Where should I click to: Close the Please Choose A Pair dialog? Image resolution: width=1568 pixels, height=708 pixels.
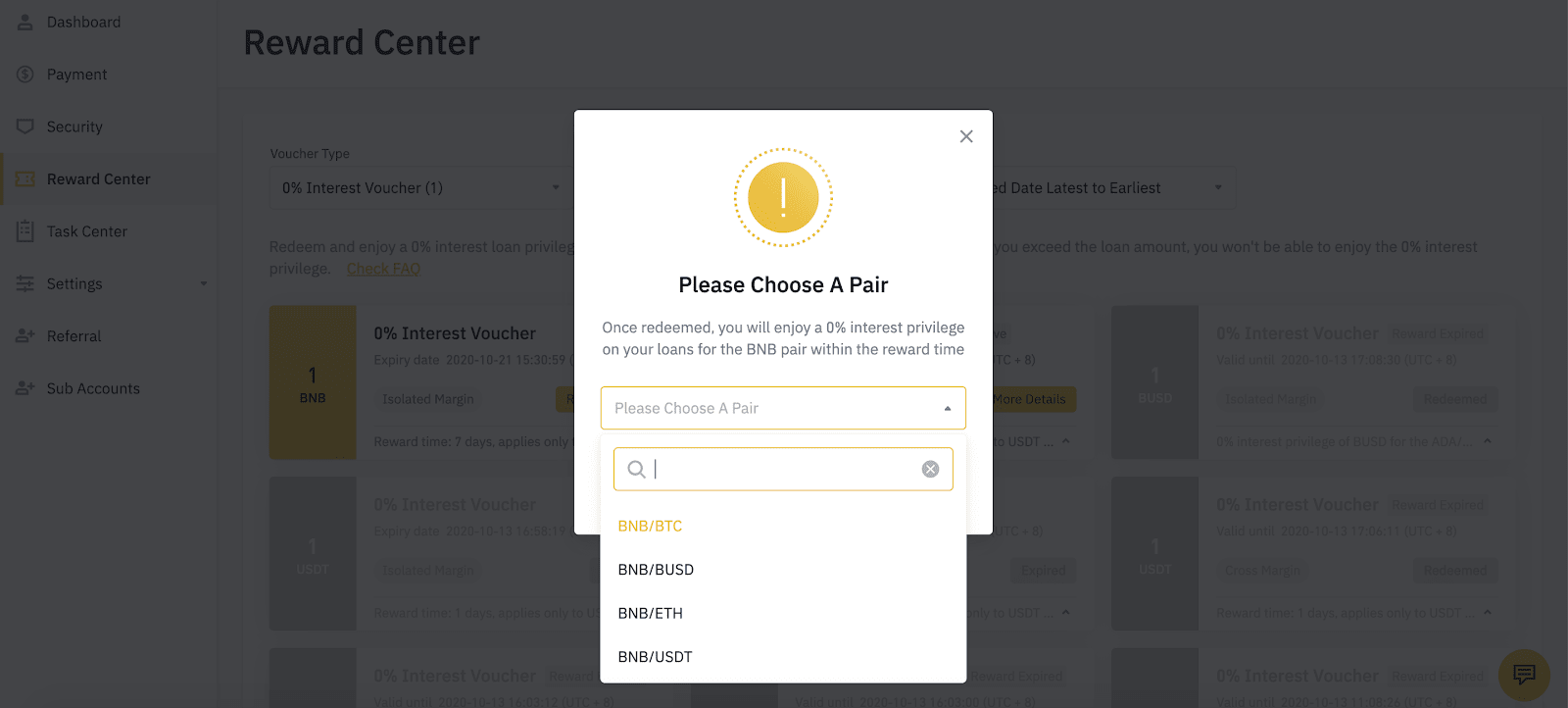(966, 136)
